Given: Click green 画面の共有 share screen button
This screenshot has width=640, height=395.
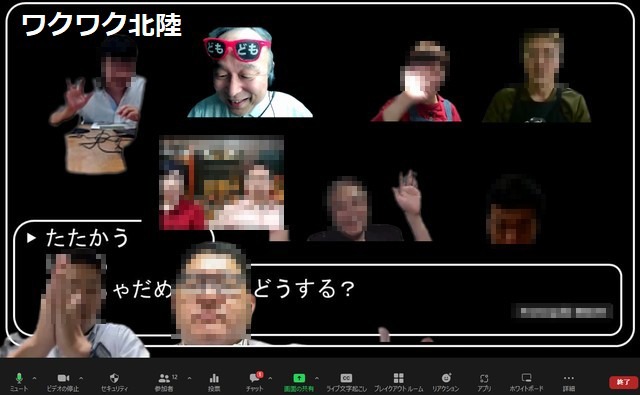Looking at the screenshot, I should coord(299,382).
